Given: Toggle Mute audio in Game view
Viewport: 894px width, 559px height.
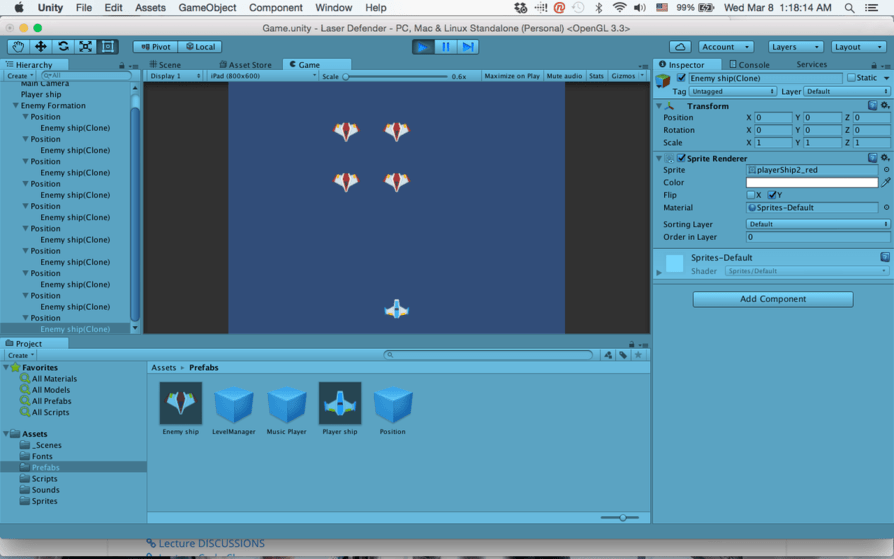Looking at the screenshot, I should [564, 76].
